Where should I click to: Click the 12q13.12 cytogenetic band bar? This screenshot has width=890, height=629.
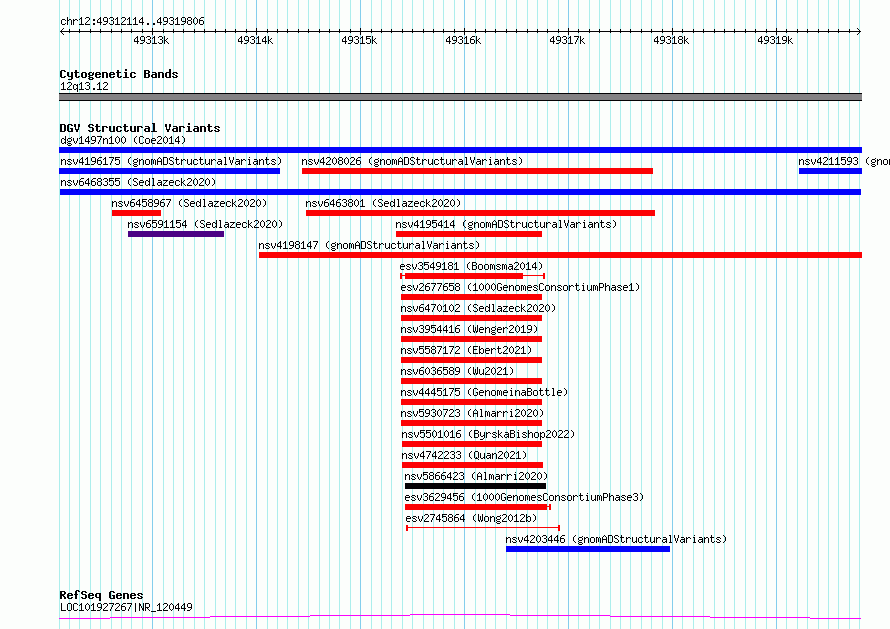click(x=460, y=97)
